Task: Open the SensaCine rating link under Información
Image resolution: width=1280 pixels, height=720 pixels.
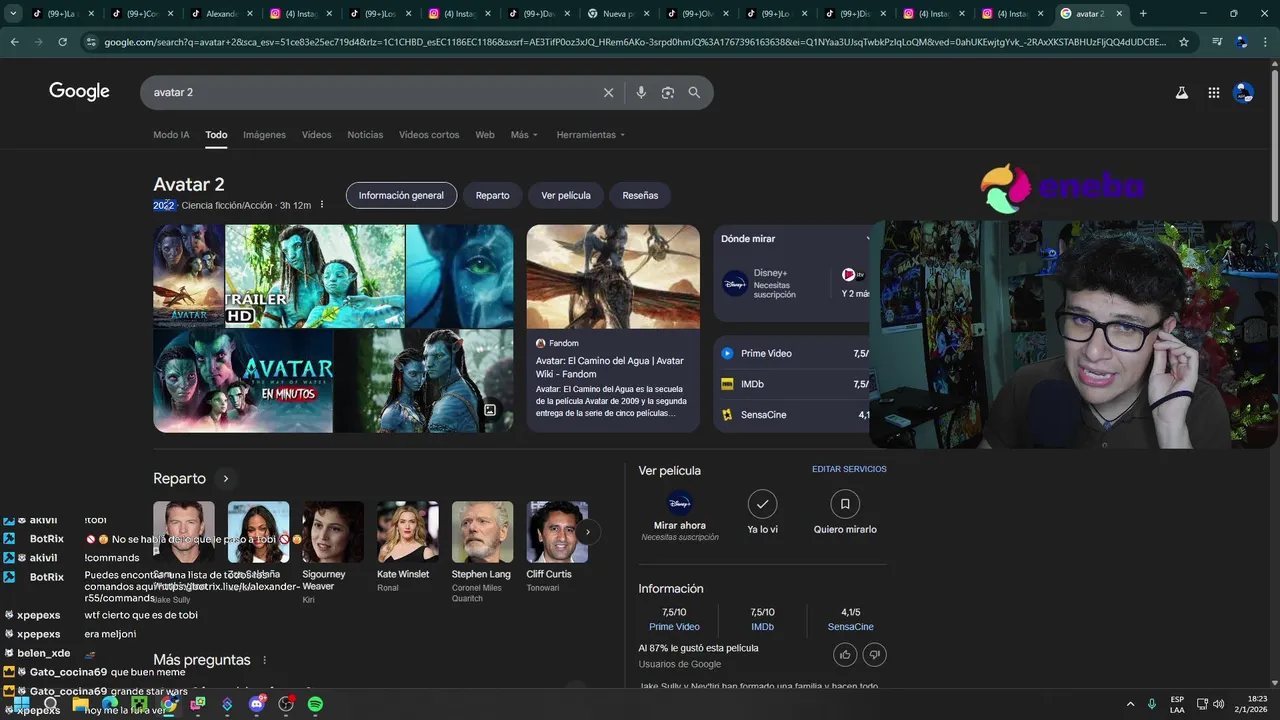Action: coord(850,627)
